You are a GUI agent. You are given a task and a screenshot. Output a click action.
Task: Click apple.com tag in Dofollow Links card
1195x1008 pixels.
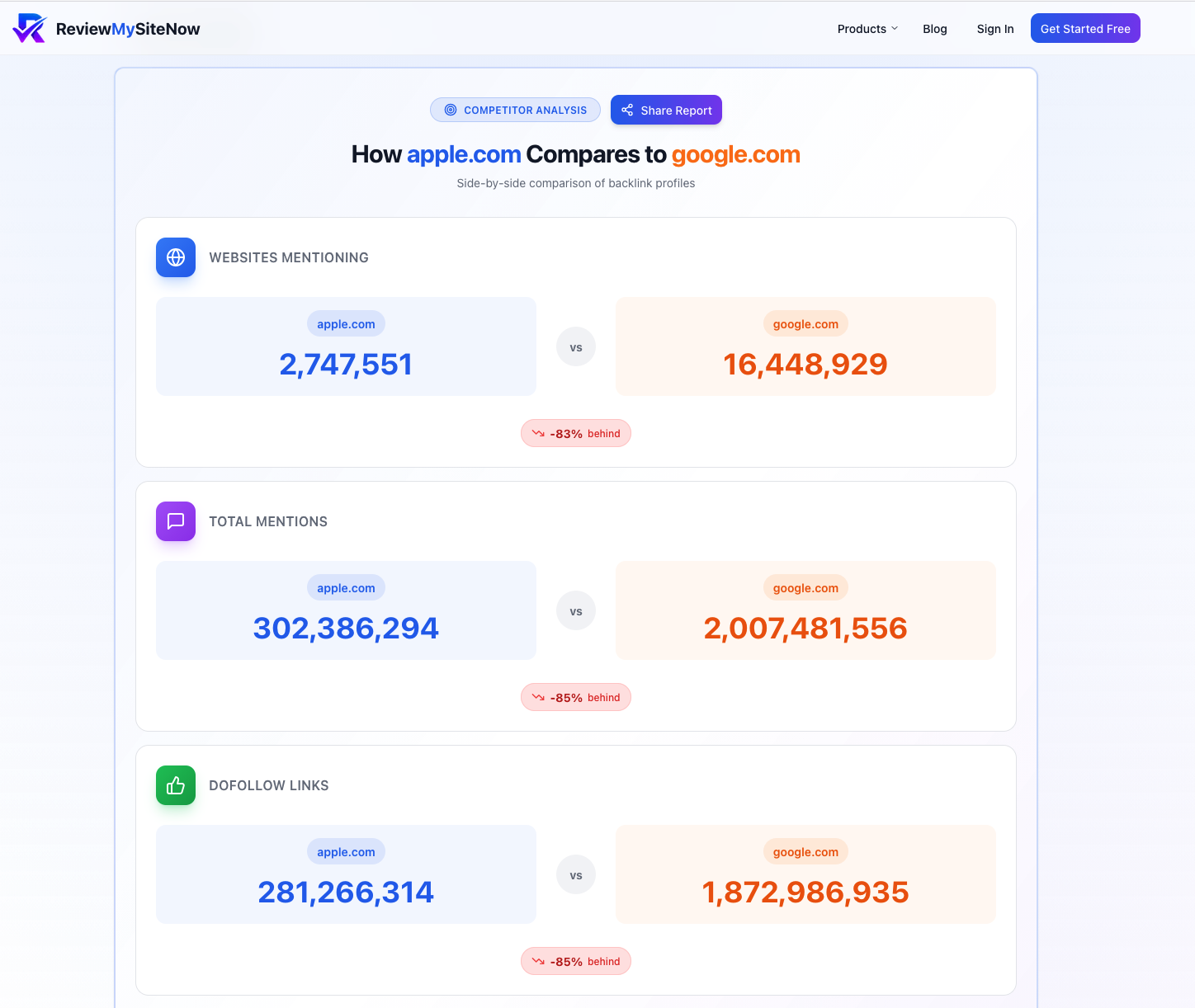[346, 852]
